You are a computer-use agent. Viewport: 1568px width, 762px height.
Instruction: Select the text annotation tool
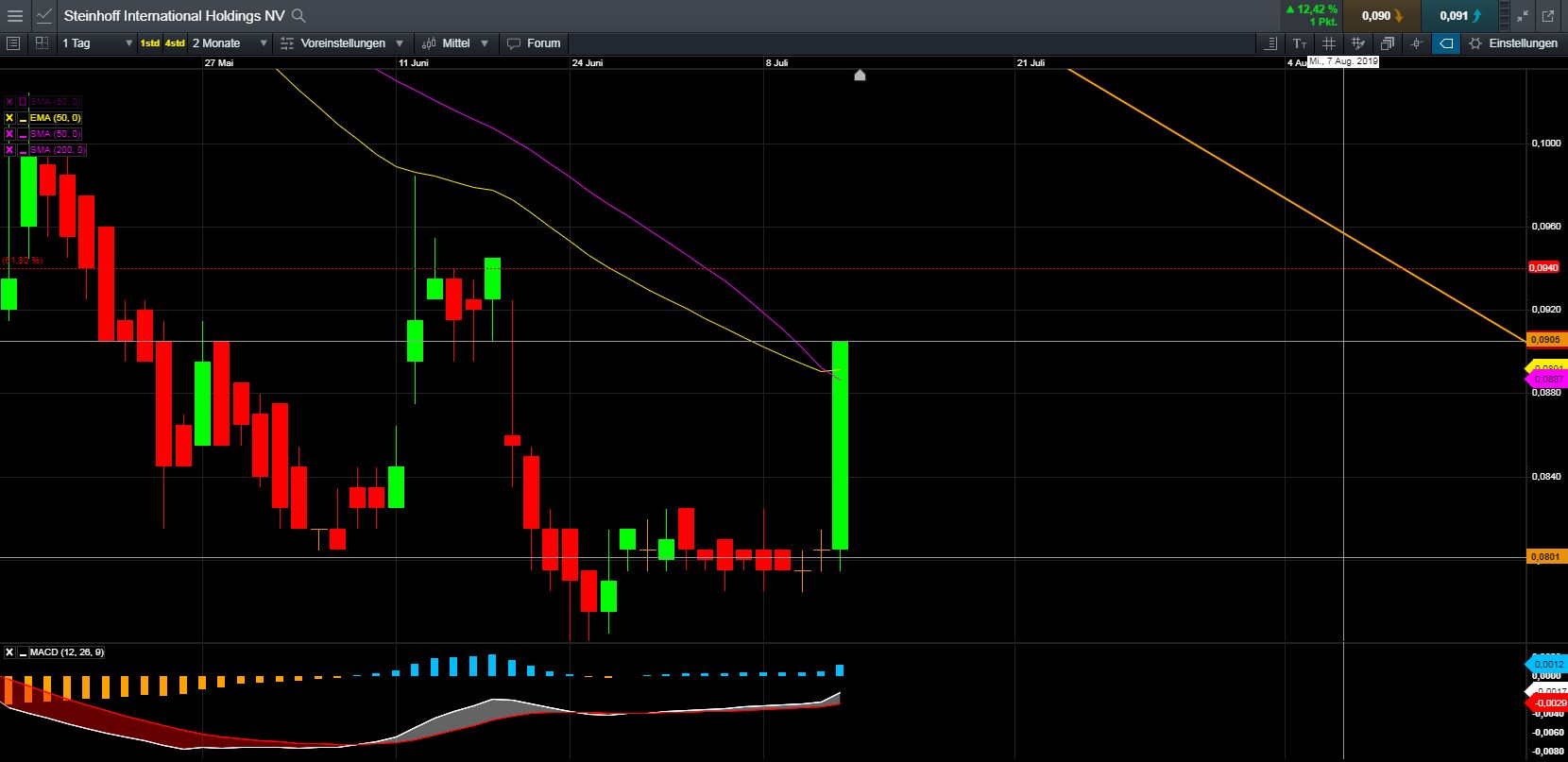(x=1300, y=43)
